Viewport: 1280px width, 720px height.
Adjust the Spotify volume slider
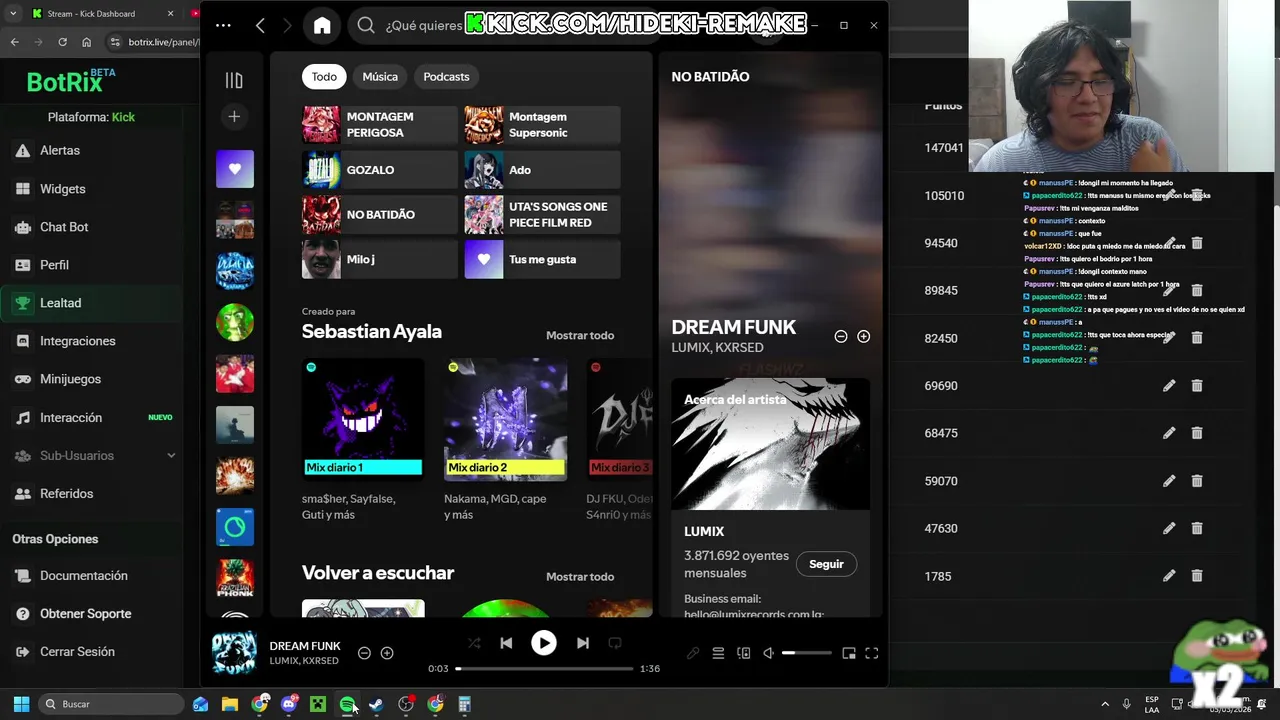806,653
